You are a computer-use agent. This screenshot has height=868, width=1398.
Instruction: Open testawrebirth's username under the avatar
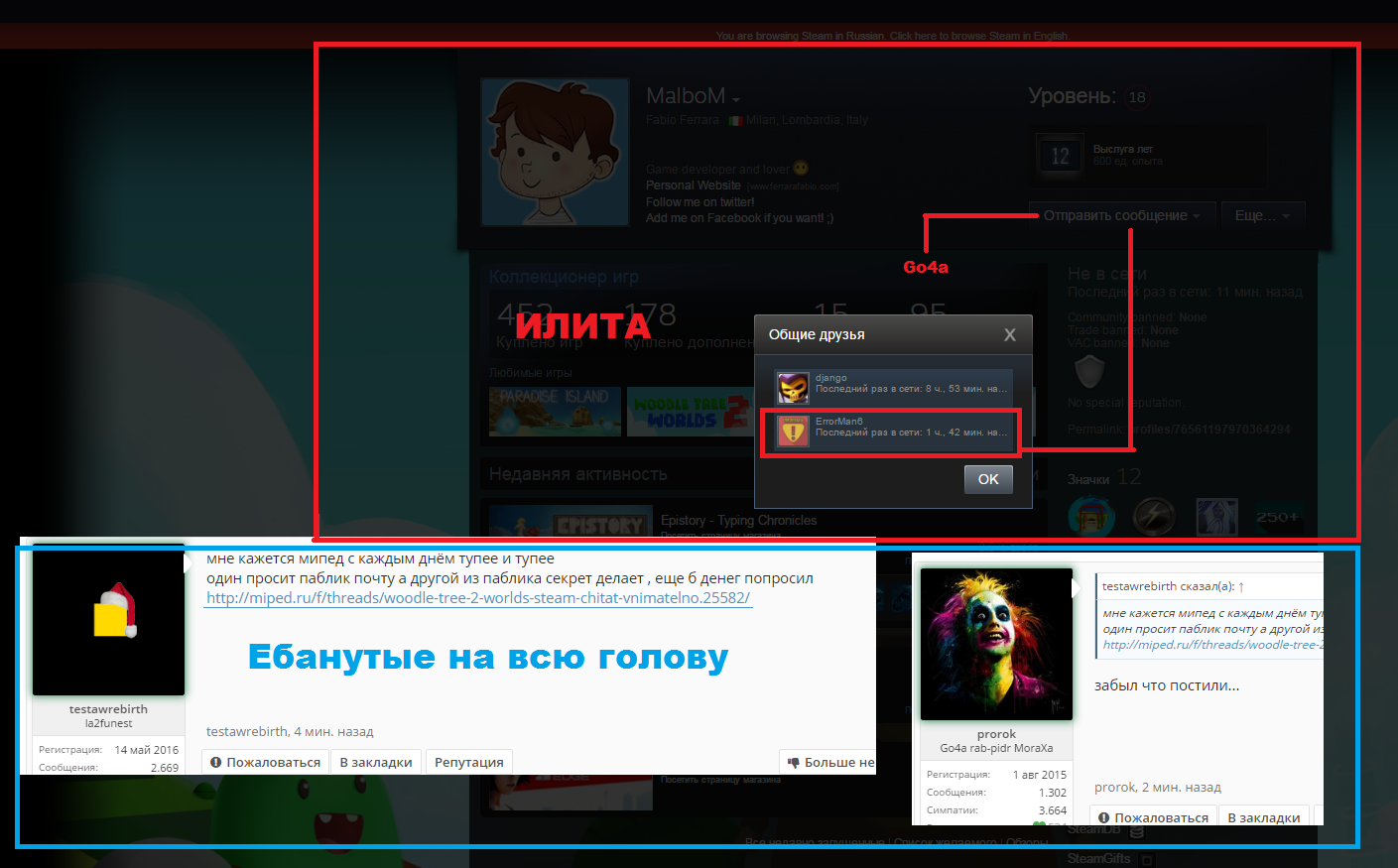coord(108,709)
